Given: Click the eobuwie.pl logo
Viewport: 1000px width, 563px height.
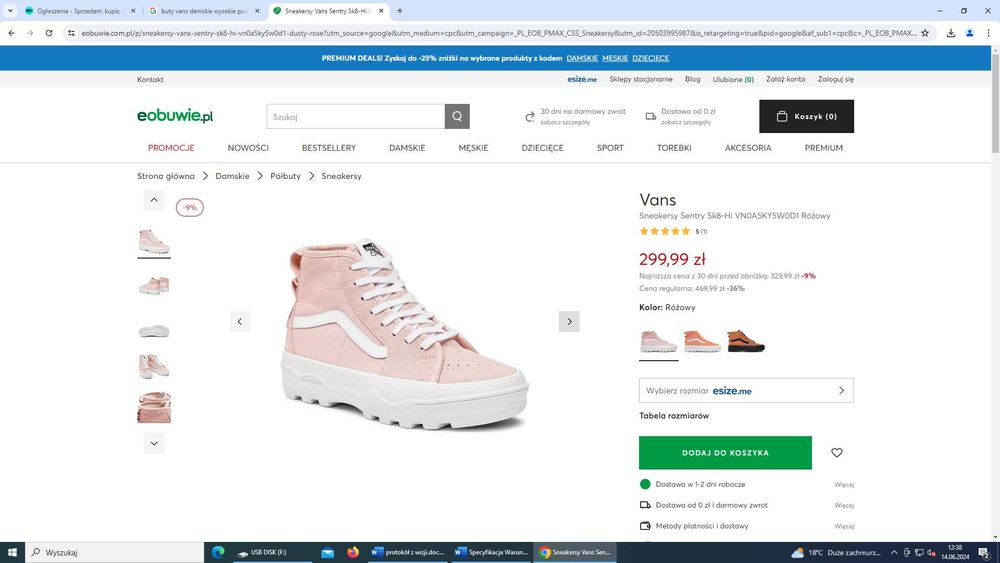Looking at the screenshot, I should pyautogui.click(x=175, y=115).
